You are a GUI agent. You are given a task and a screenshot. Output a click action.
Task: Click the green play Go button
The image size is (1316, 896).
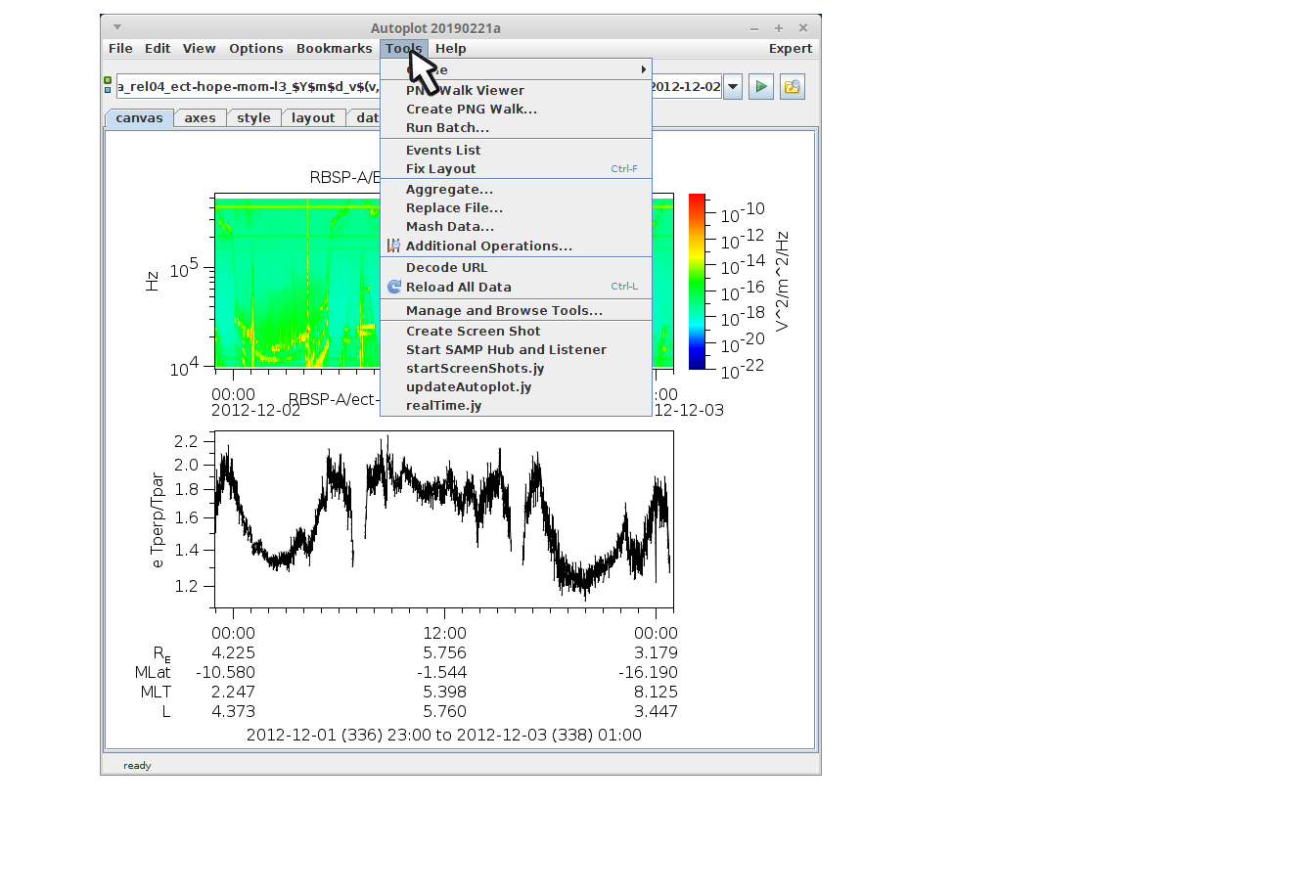[x=760, y=87]
